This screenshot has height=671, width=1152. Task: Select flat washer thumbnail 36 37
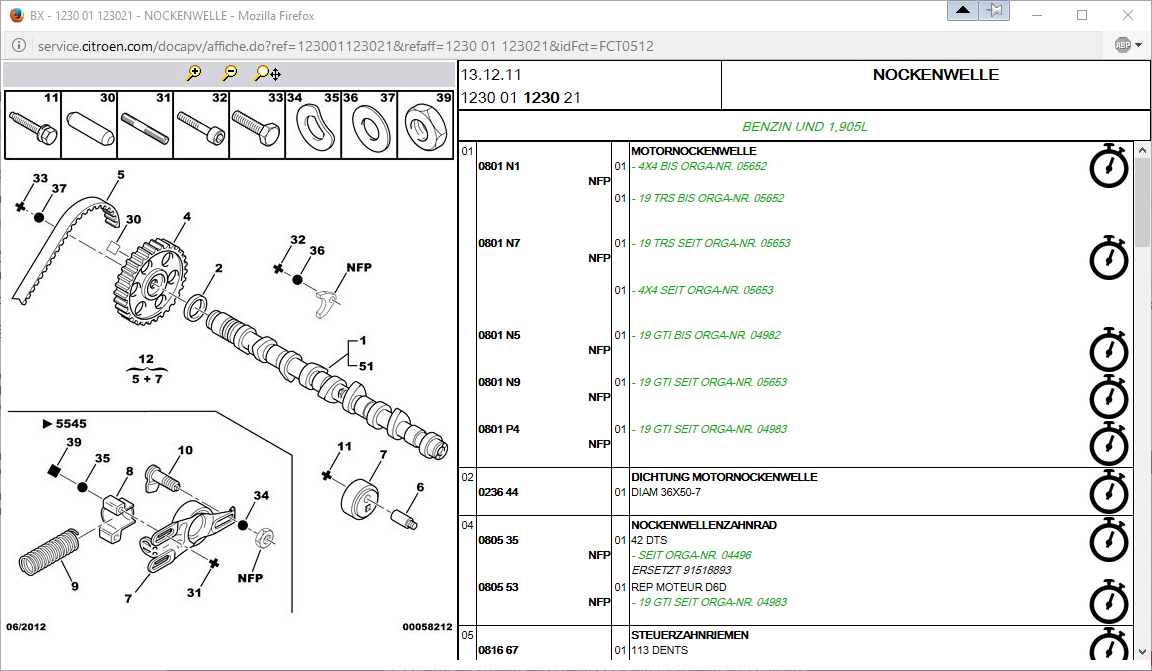[x=370, y=125]
